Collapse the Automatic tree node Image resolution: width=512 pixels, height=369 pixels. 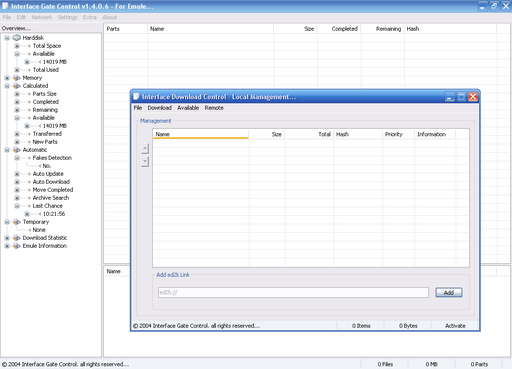pos(7,150)
